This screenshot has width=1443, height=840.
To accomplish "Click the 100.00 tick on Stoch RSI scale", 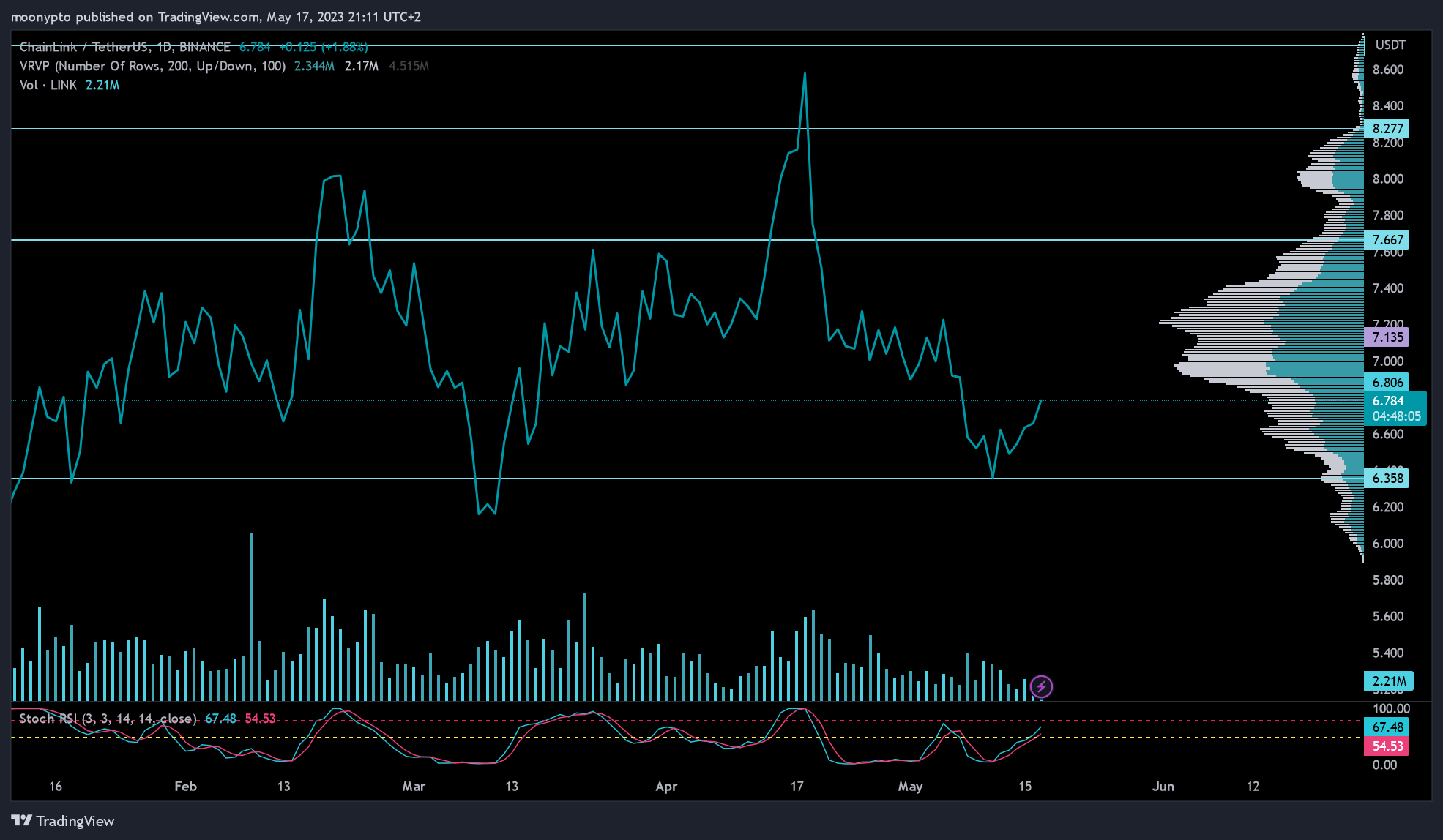I will tap(1391, 709).
